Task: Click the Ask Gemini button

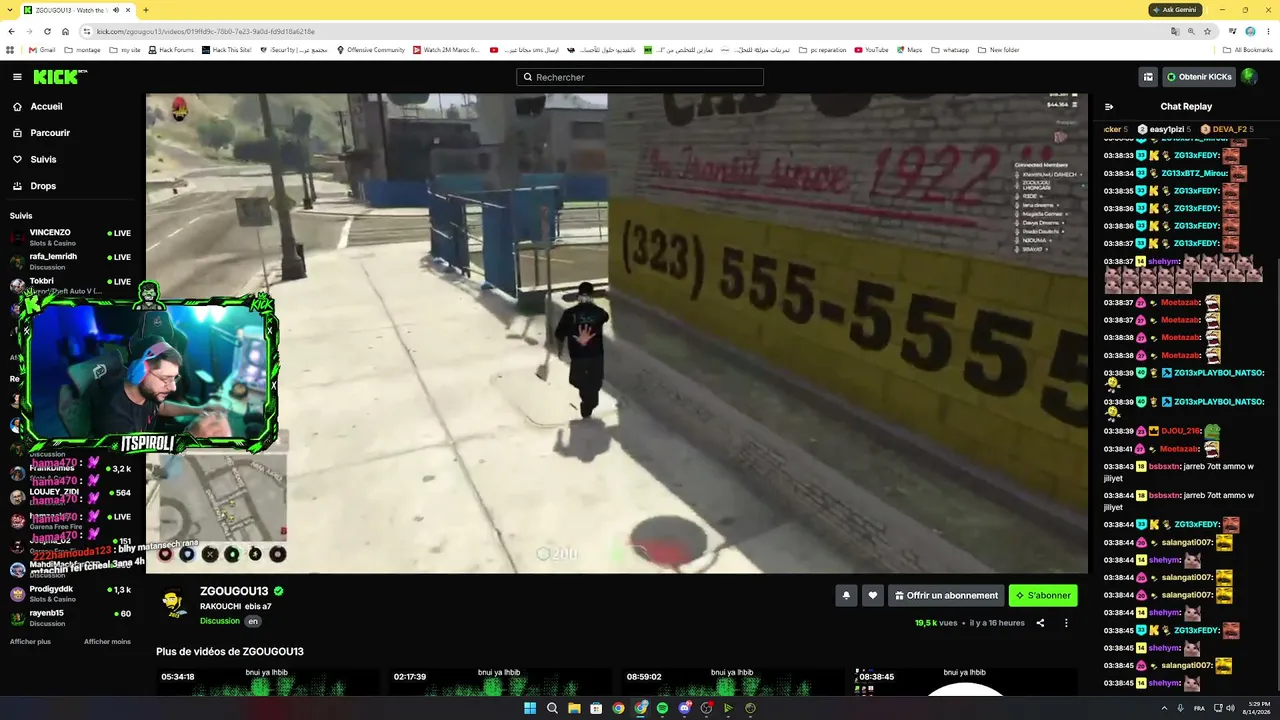Action: (x=1175, y=10)
